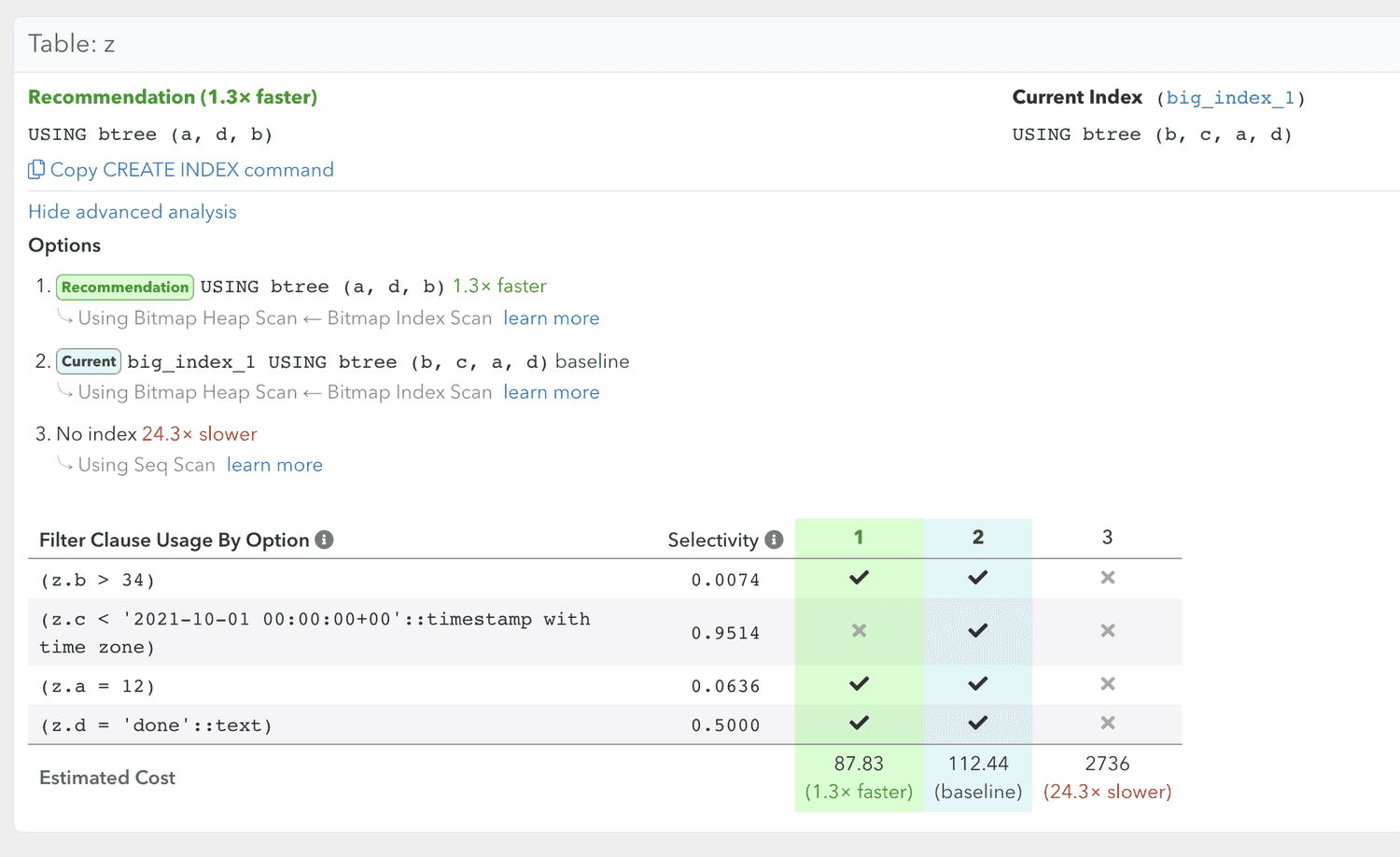This screenshot has height=857, width=1400.
Task: Click the checkmark for the timestamp clause under option 2
Action: (x=977, y=631)
